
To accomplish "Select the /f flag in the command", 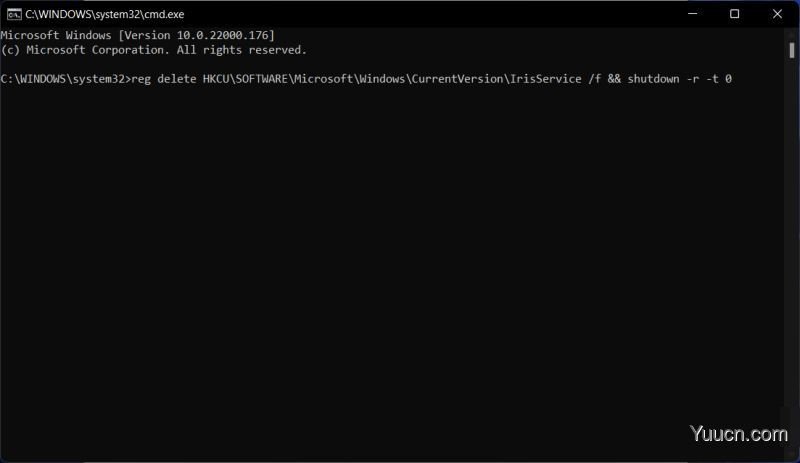I will pyautogui.click(x=594, y=79).
